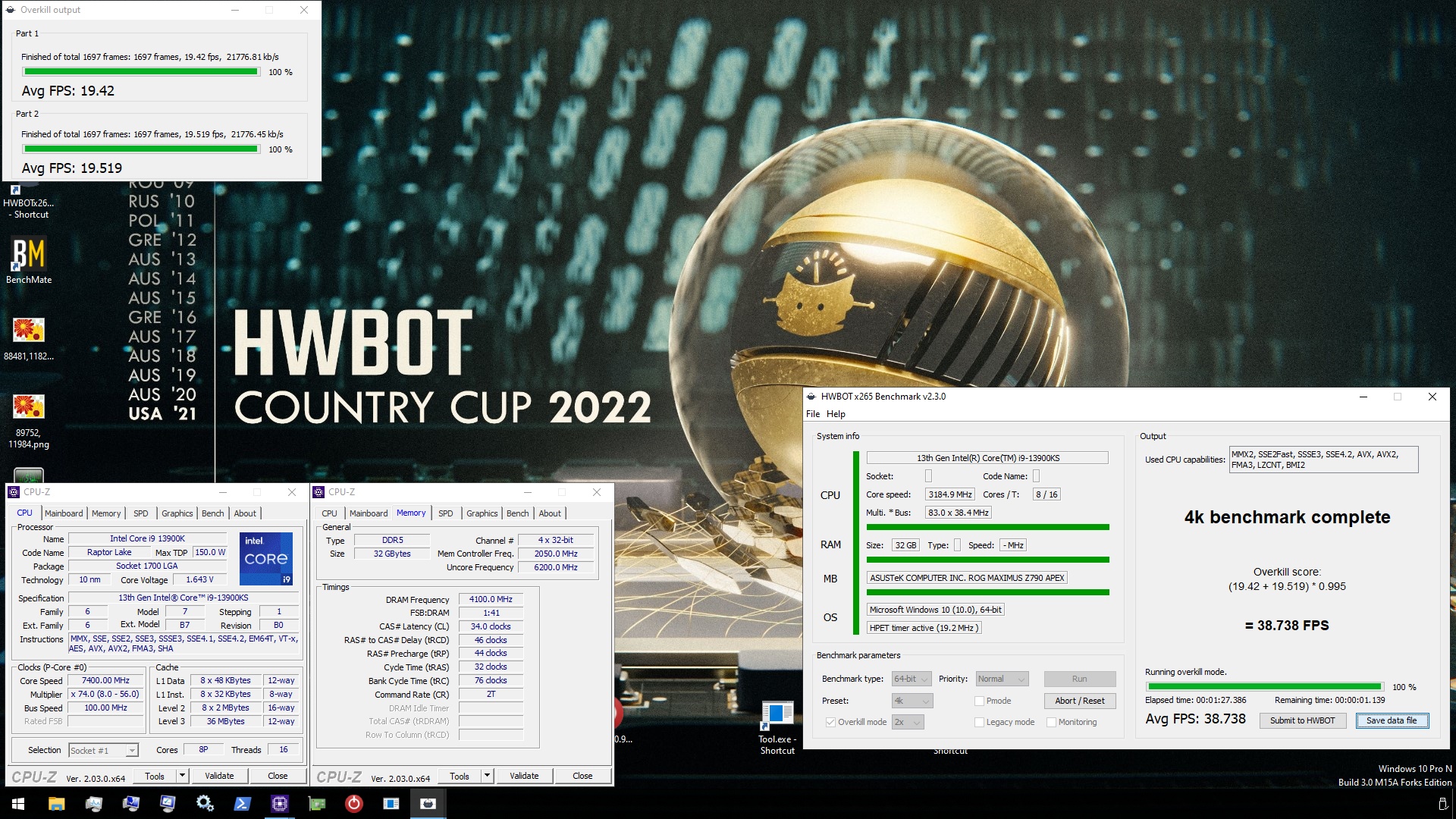Click Close in CPU-Z Memory window
Image resolution: width=1456 pixels, height=819 pixels.
pyautogui.click(x=582, y=776)
